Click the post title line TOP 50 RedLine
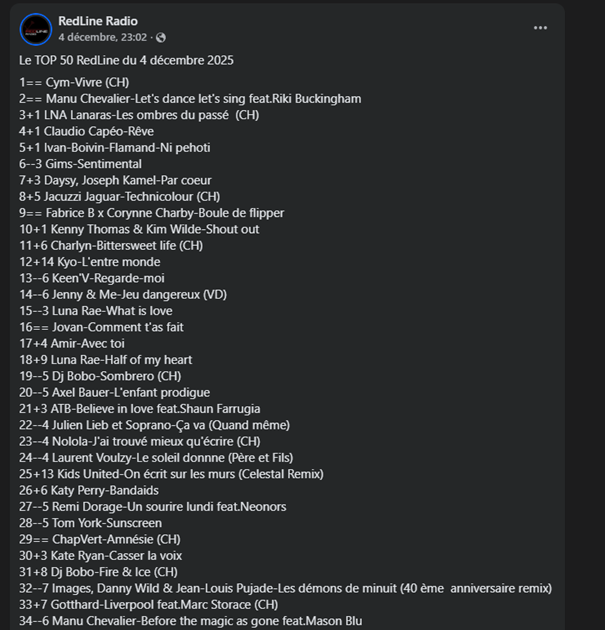Viewport: 605px width, 630px height. click(x=126, y=60)
